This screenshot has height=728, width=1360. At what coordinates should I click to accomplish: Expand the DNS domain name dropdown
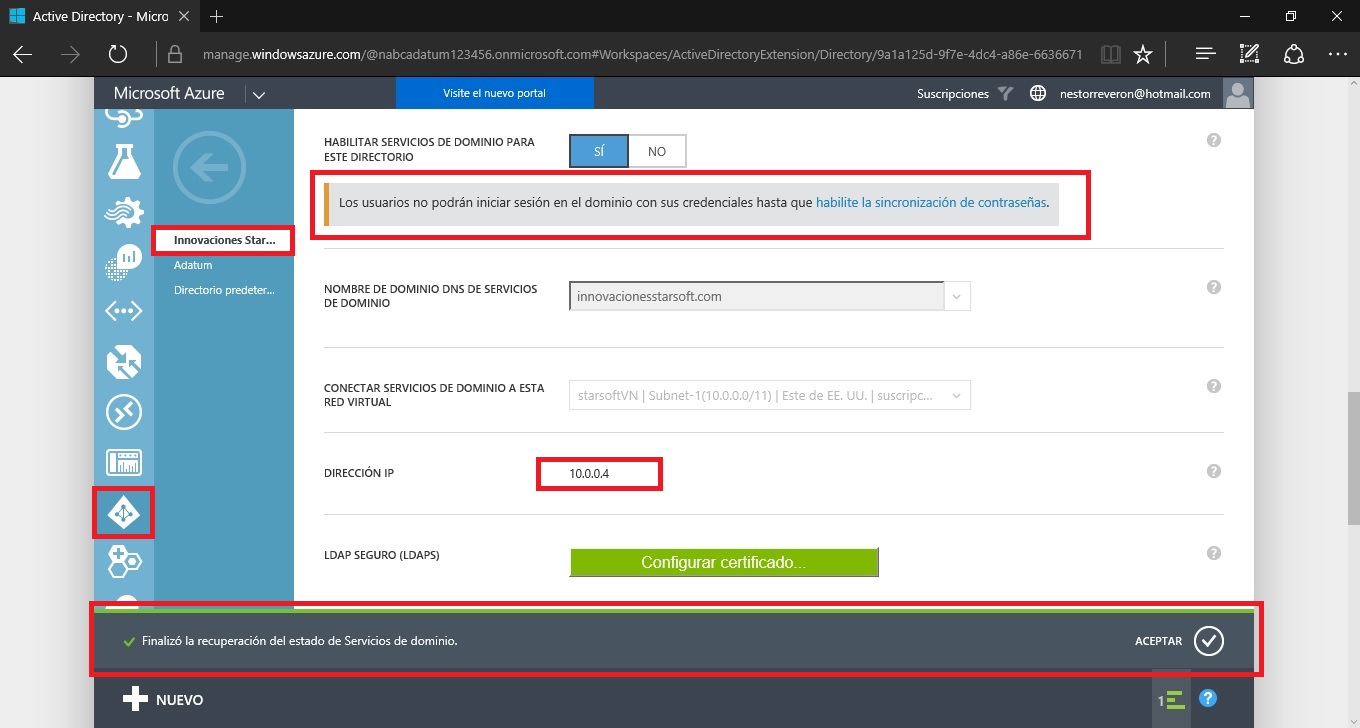[957, 296]
